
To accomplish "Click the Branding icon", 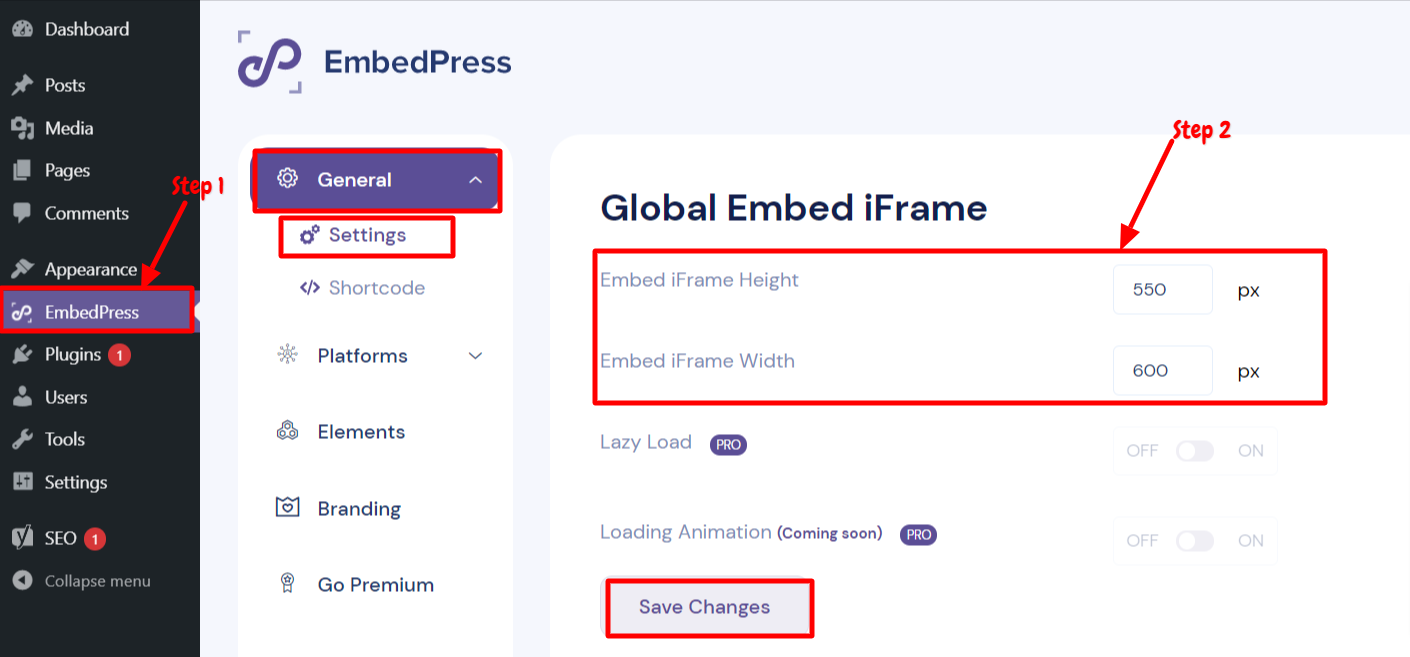I will point(288,508).
